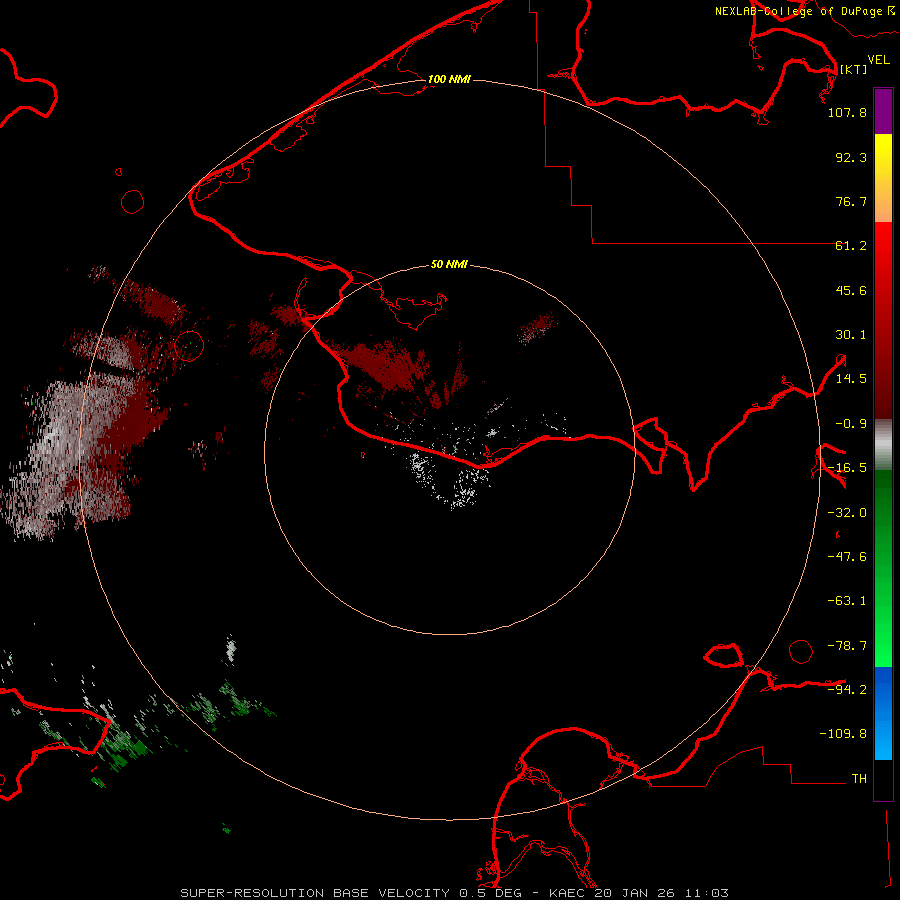Select the 92.3 legend value
Image resolution: width=900 pixels, height=900 pixels.
click(x=851, y=157)
